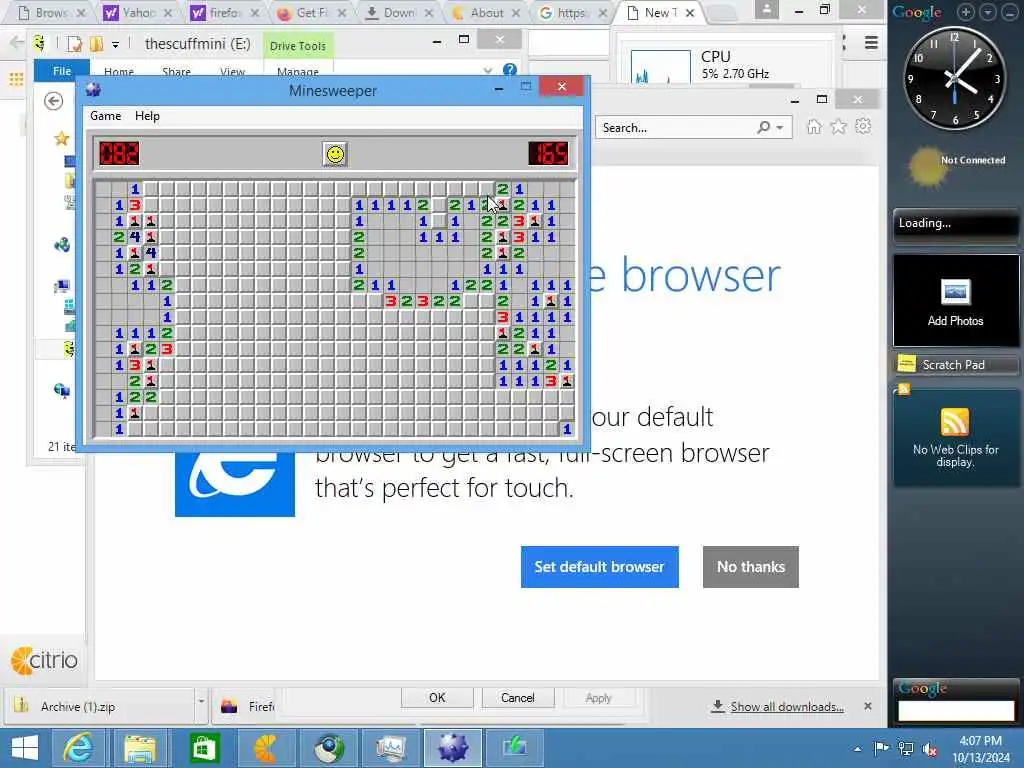Click the Start button on taskbar
This screenshot has height=768, width=1024.
[25, 748]
